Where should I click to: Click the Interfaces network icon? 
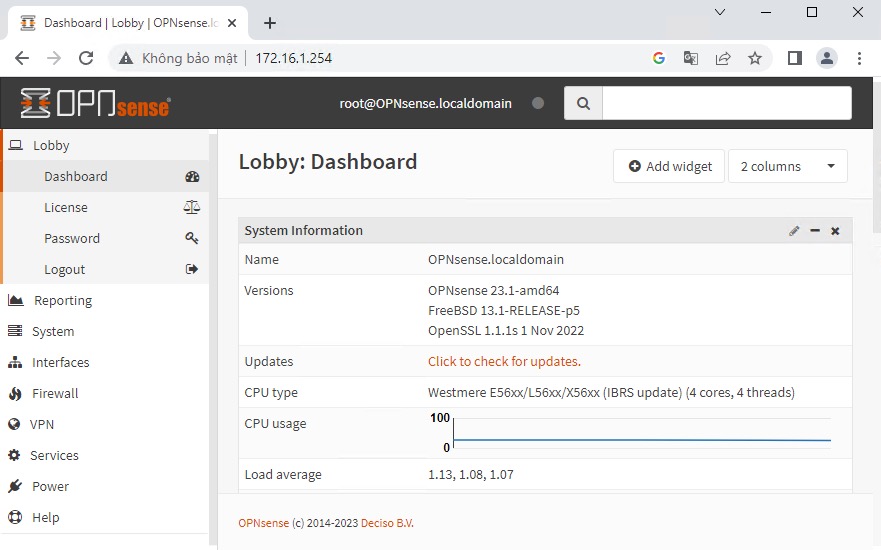[15, 362]
